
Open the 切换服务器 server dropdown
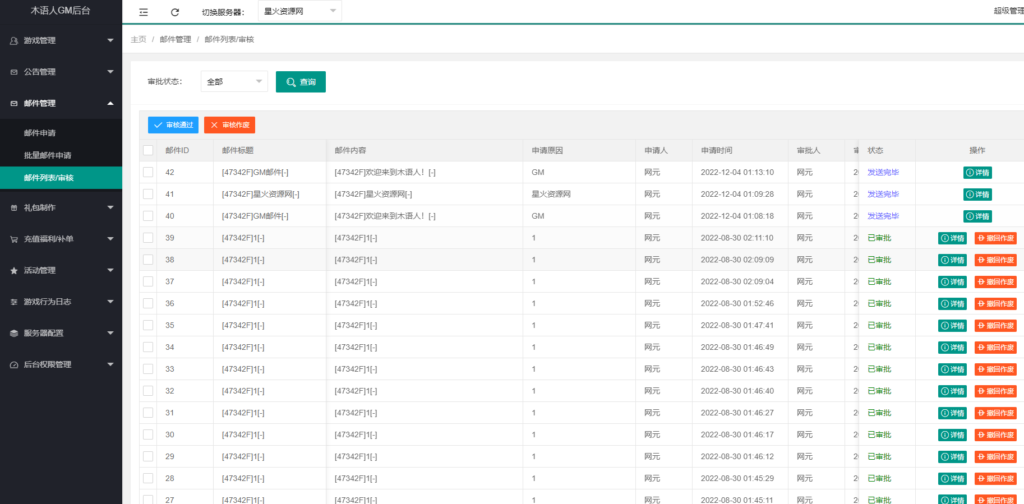[299, 12]
